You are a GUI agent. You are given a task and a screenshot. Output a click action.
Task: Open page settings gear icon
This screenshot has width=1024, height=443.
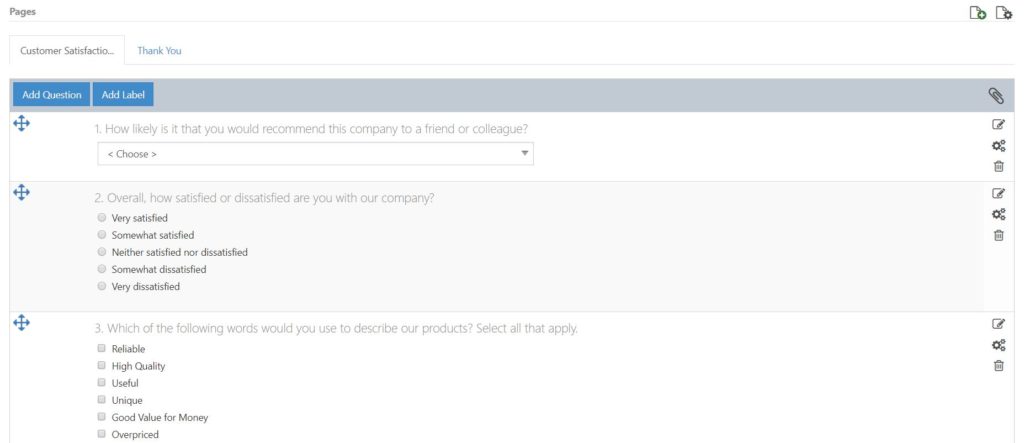click(x=1004, y=12)
